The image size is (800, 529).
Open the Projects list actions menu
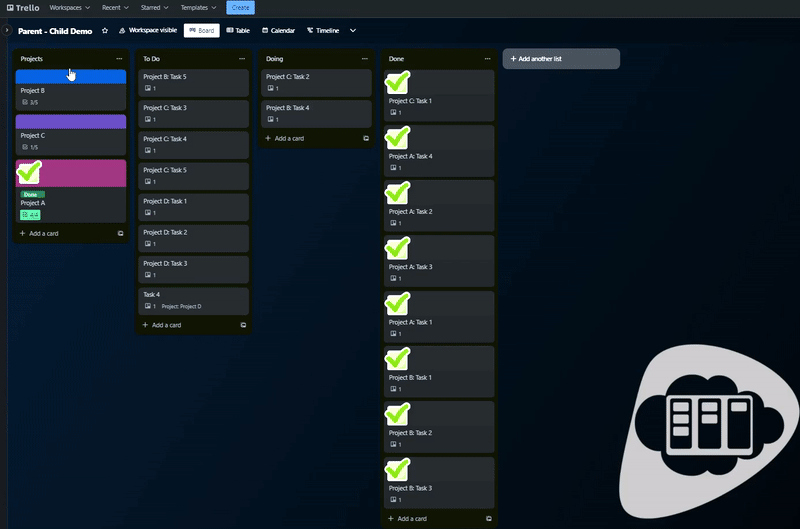click(120, 59)
